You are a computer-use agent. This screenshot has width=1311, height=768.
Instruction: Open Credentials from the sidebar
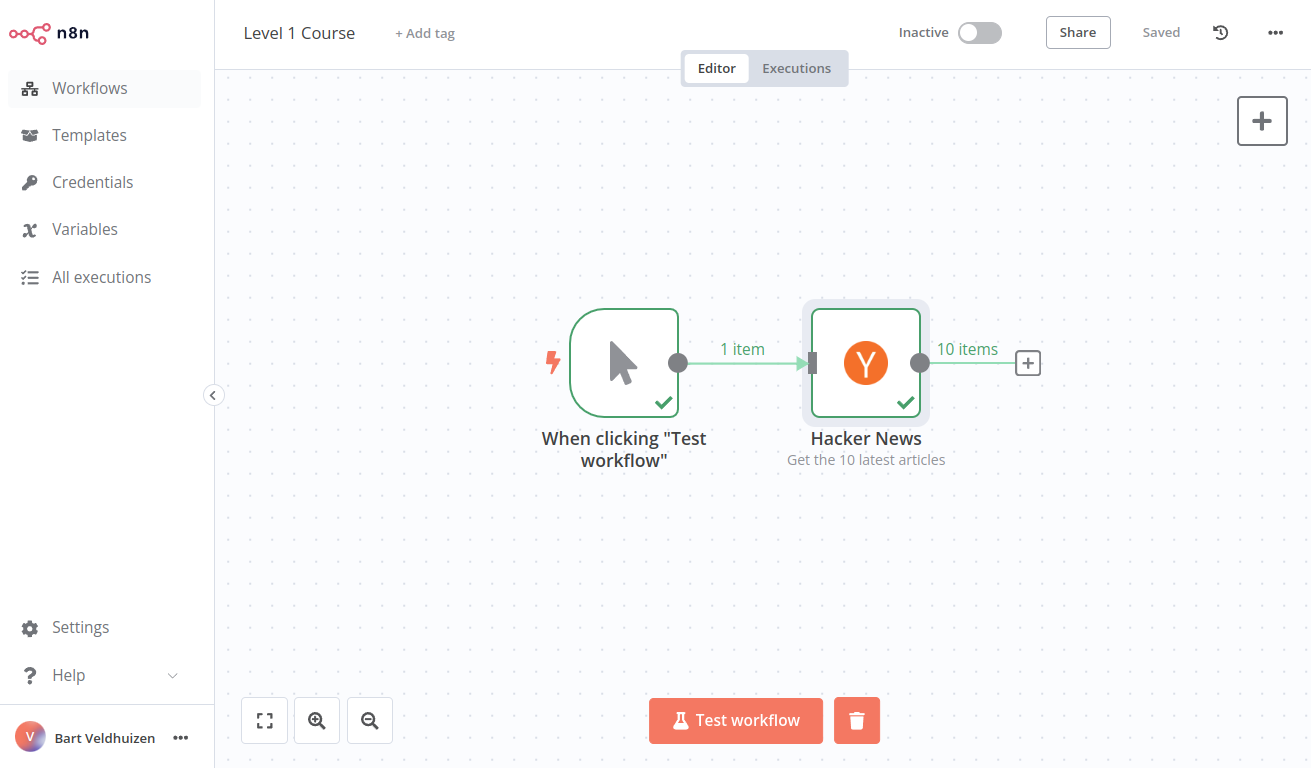[x=92, y=182]
